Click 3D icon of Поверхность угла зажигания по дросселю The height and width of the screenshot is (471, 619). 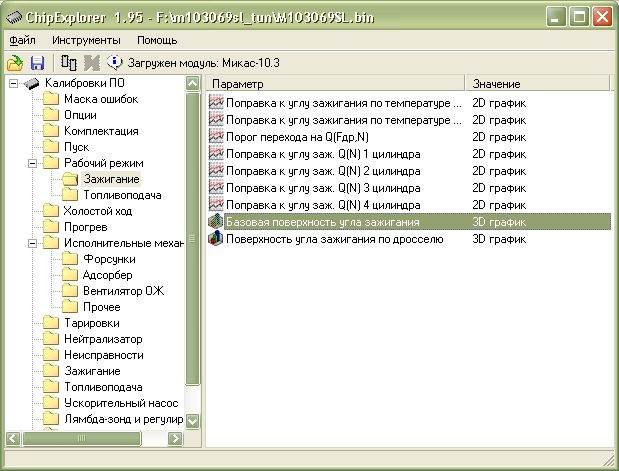pos(216,239)
